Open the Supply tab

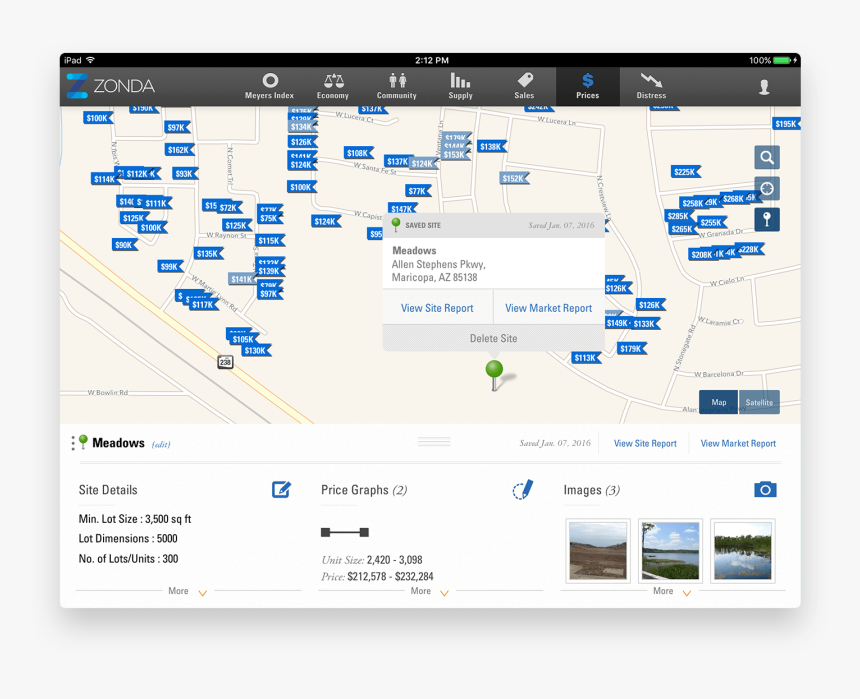point(460,87)
